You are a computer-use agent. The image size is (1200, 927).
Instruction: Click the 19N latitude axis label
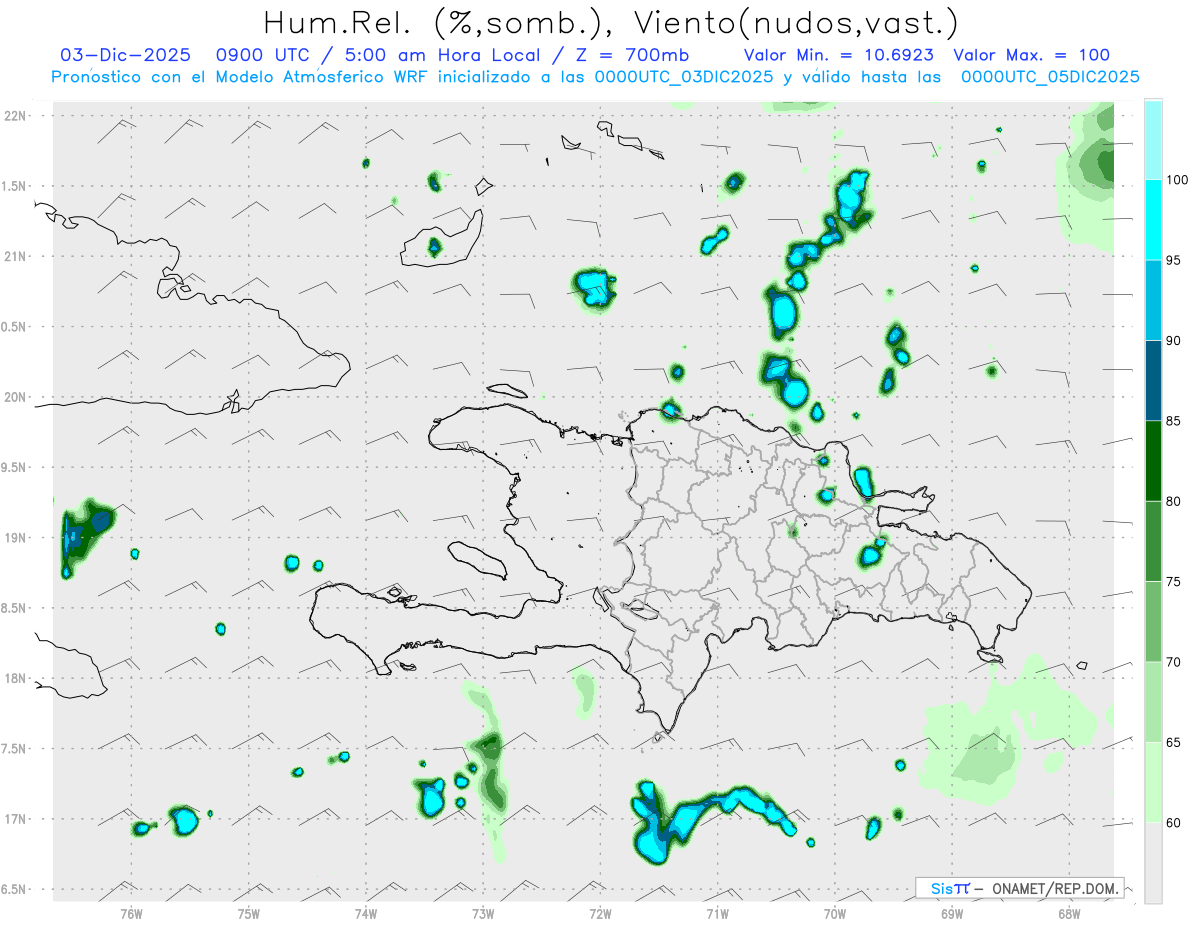click(16, 537)
